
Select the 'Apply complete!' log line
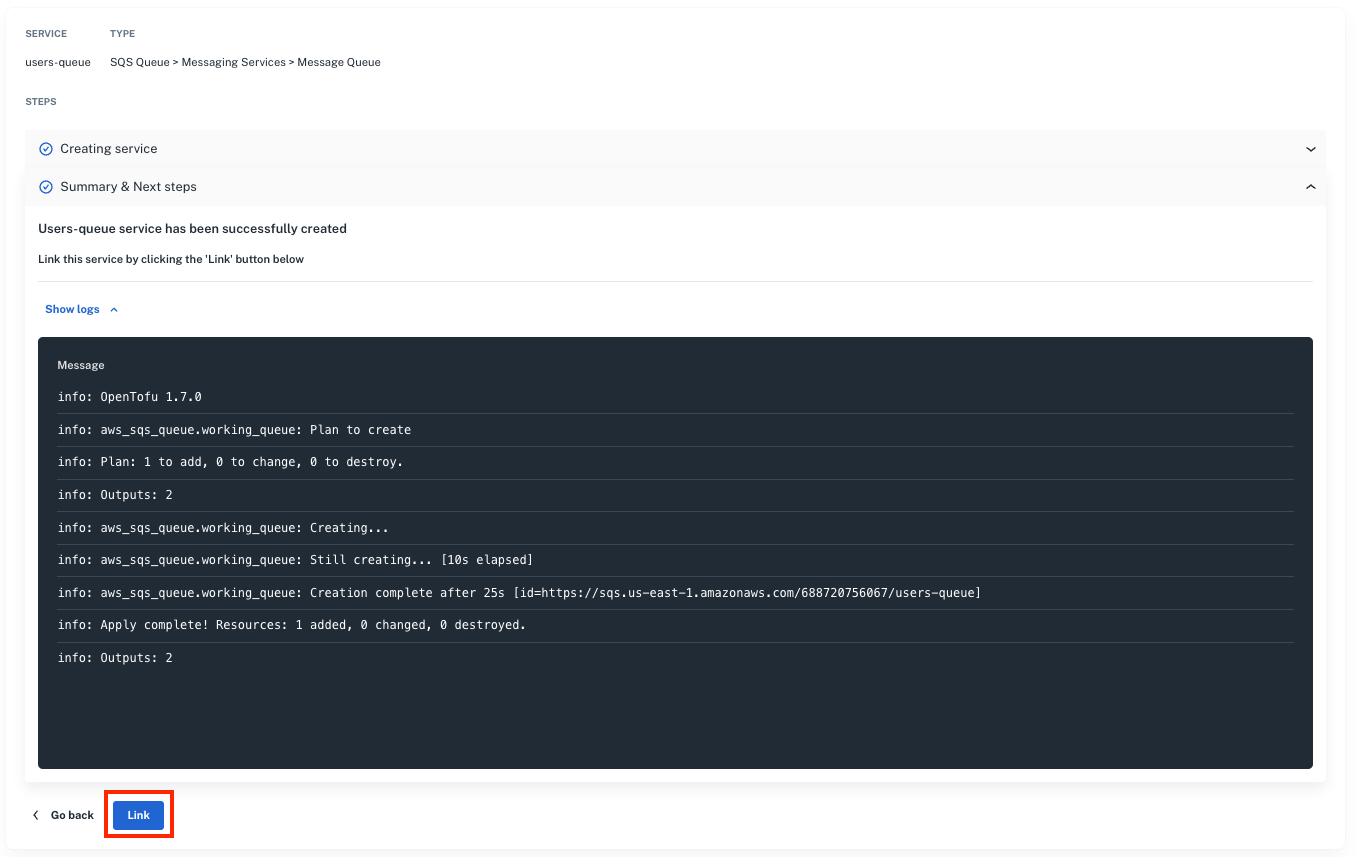click(292, 625)
